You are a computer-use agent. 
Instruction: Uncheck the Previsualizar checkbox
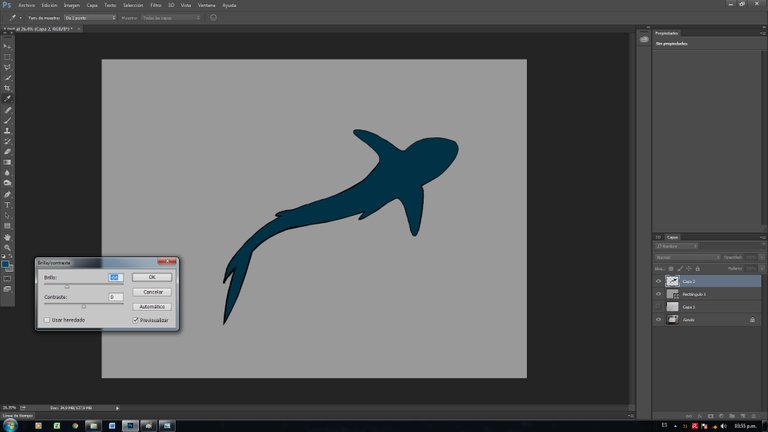[136, 320]
